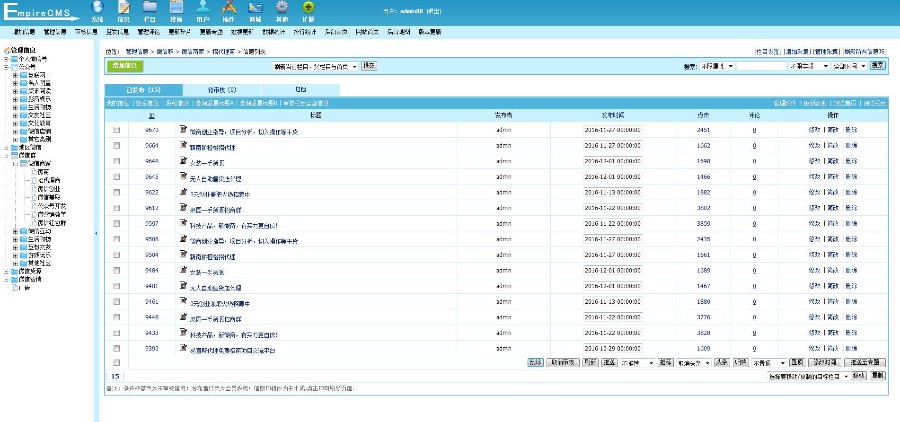Open the 用户 person icon in header

click(203, 7)
